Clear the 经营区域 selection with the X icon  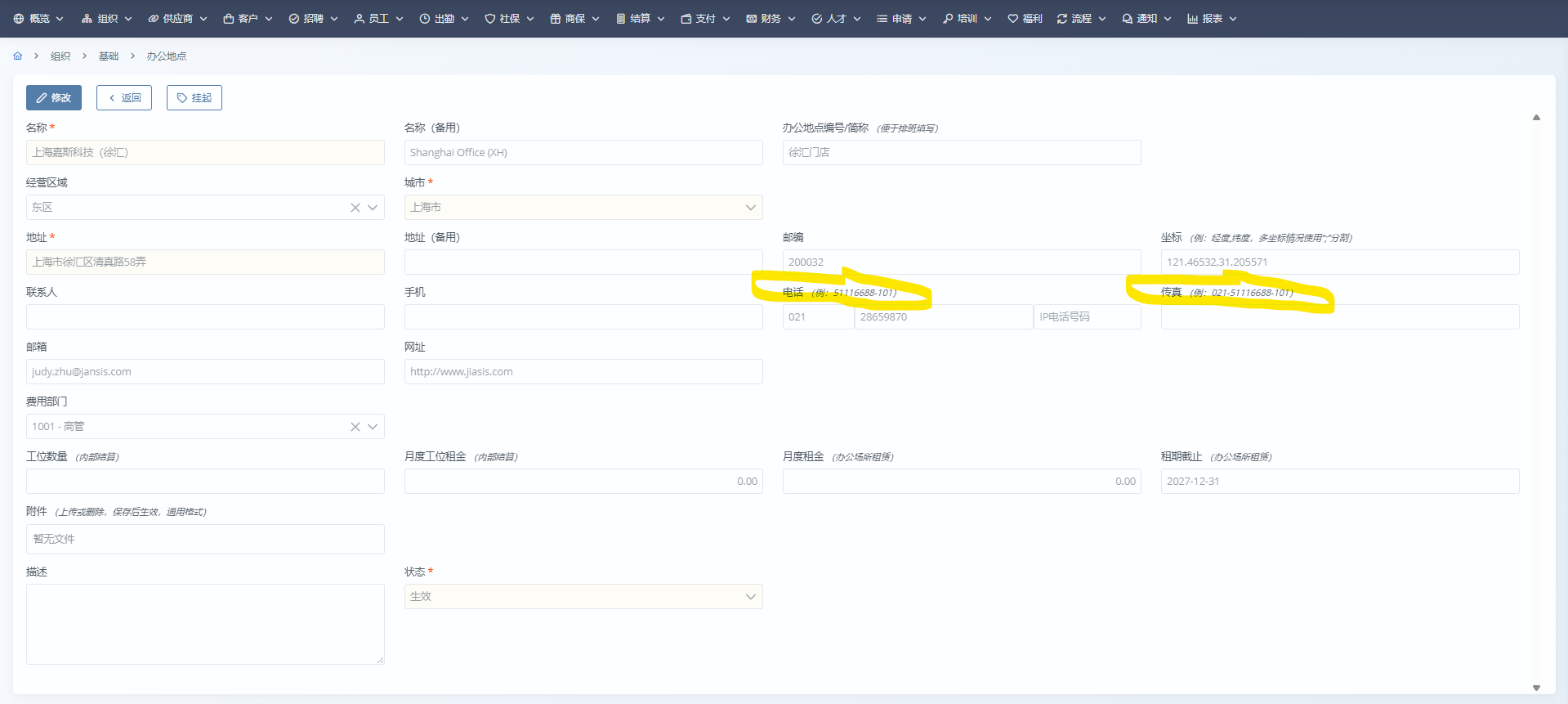(x=355, y=208)
